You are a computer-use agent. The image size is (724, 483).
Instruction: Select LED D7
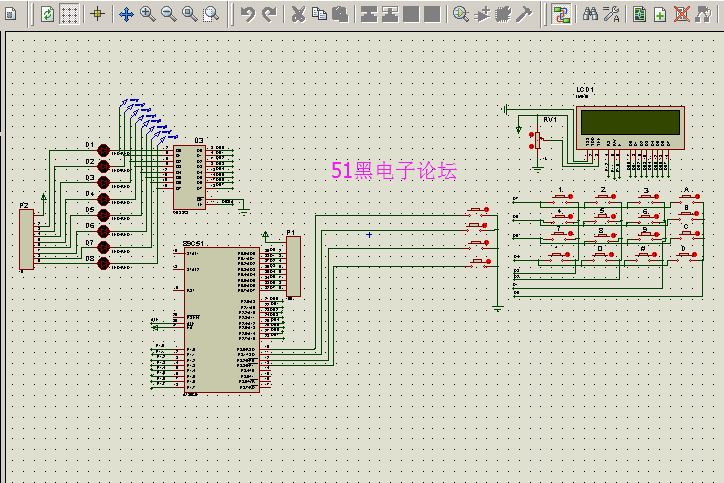[x=103, y=248]
